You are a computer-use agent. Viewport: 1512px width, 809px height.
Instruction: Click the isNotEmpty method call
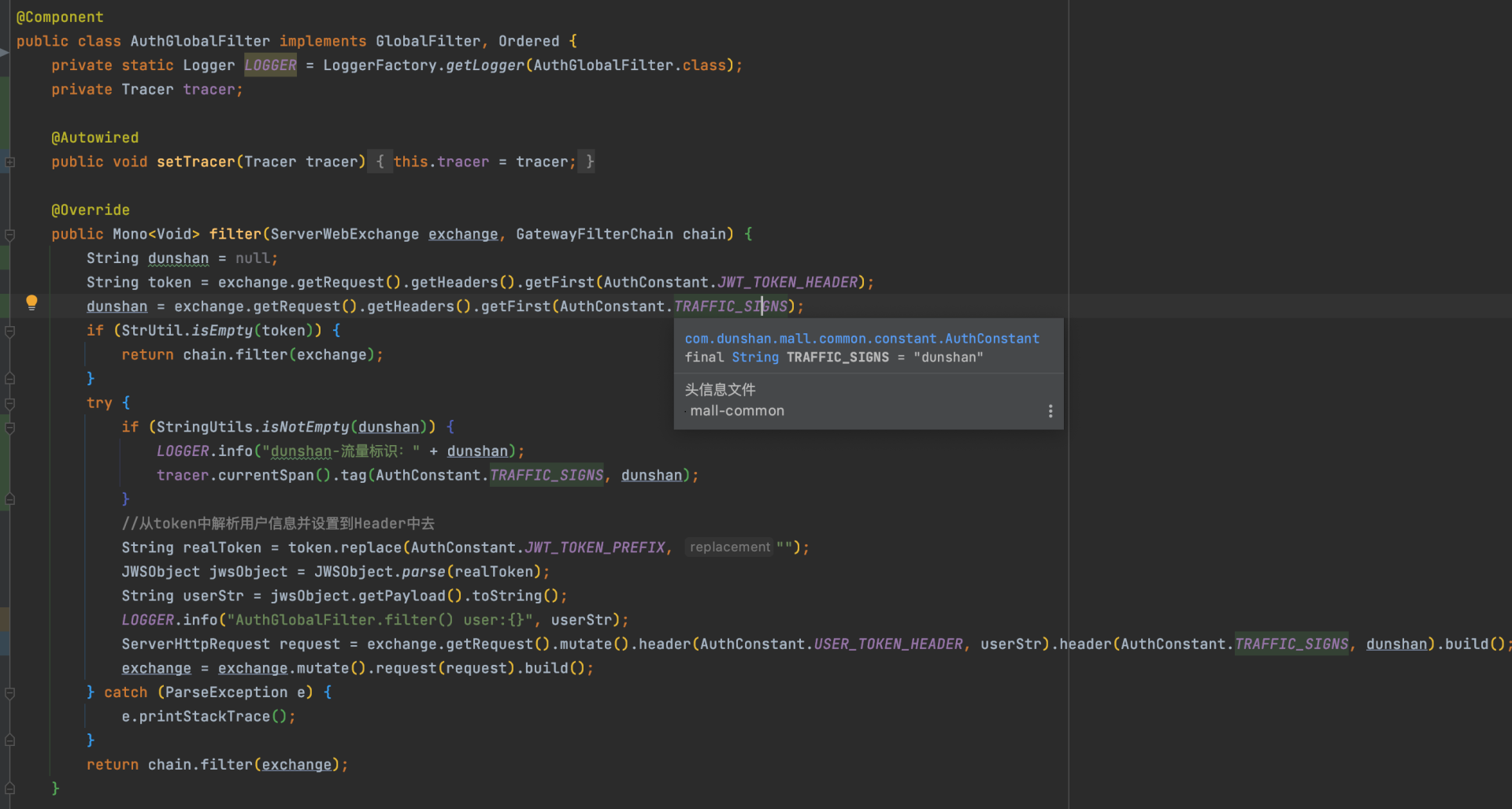pyautogui.click(x=306, y=427)
